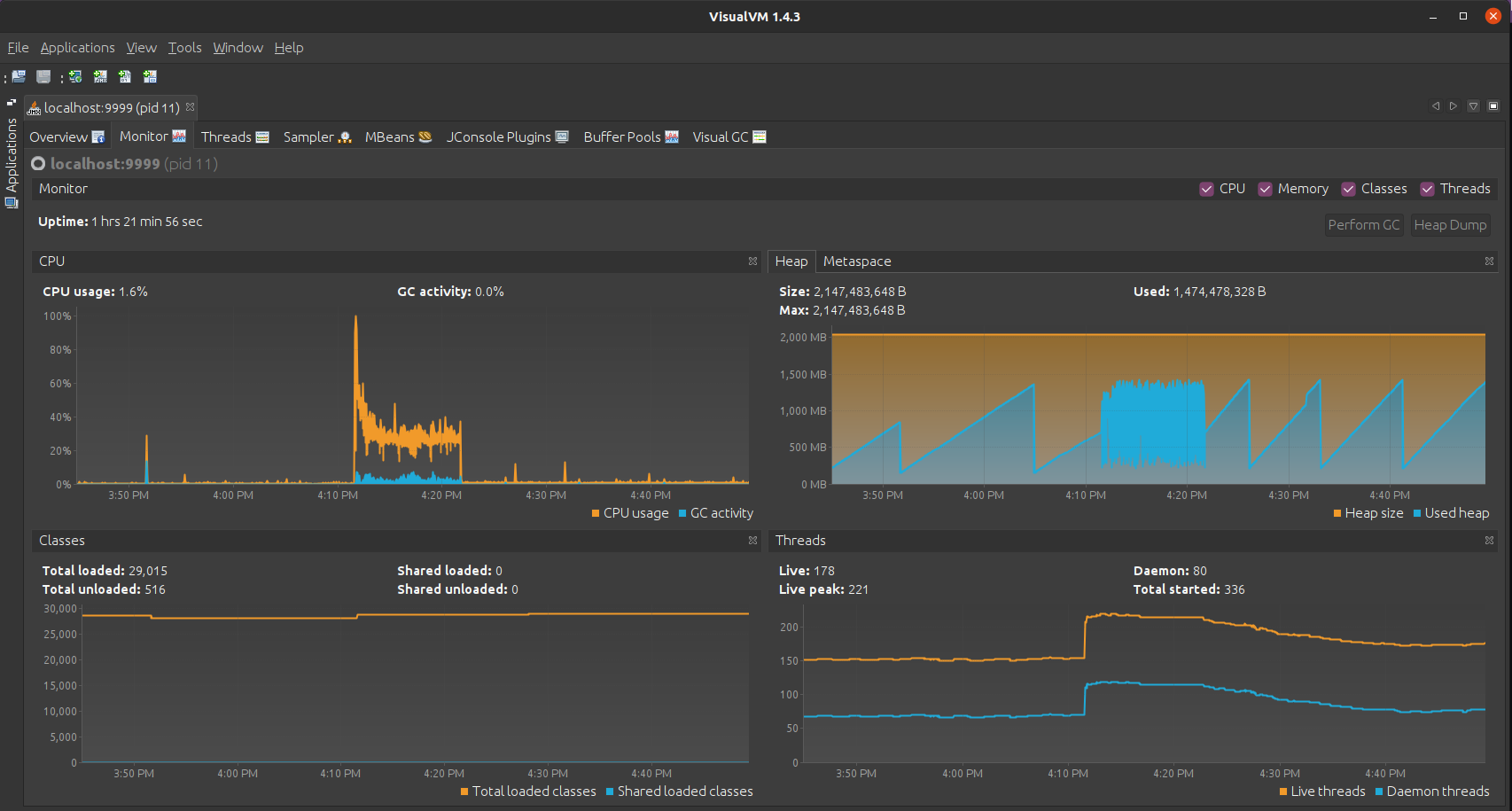
Task: Uncheck the Memory monitoring checkbox
Action: pyautogui.click(x=1265, y=189)
